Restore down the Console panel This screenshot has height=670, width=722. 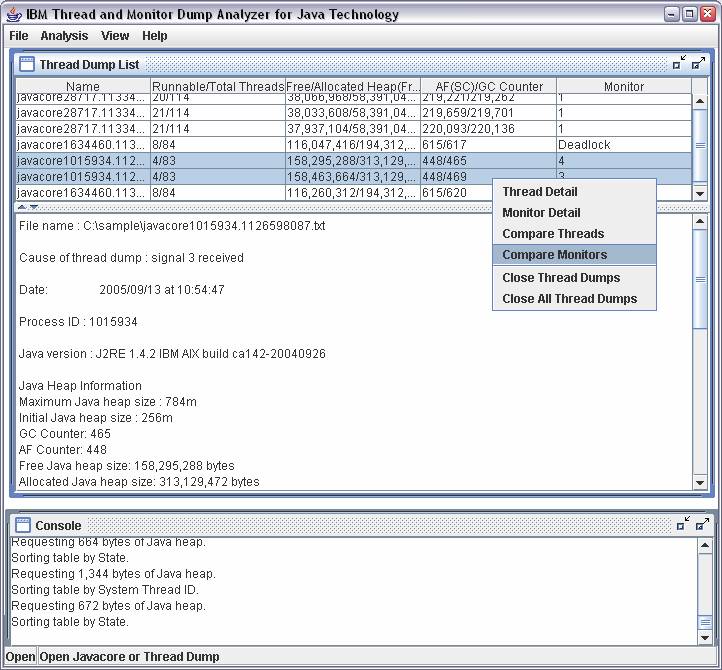pos(683,524)
